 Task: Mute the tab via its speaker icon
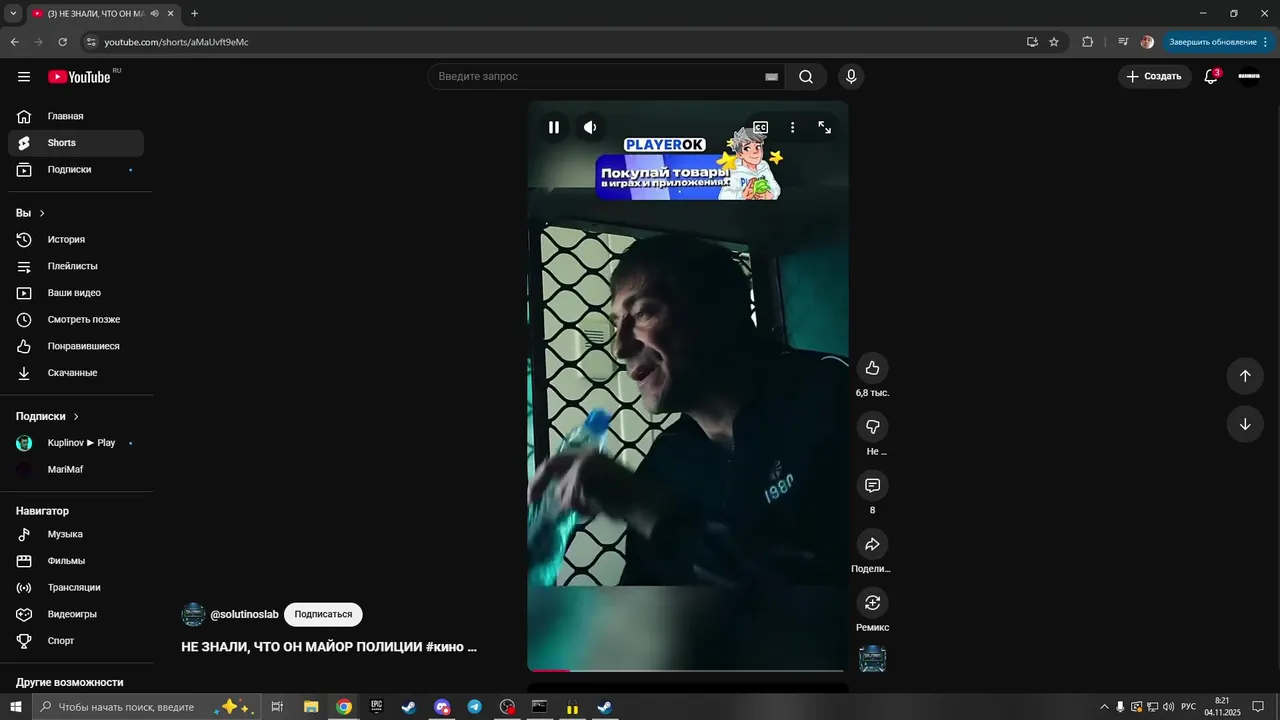154,13
